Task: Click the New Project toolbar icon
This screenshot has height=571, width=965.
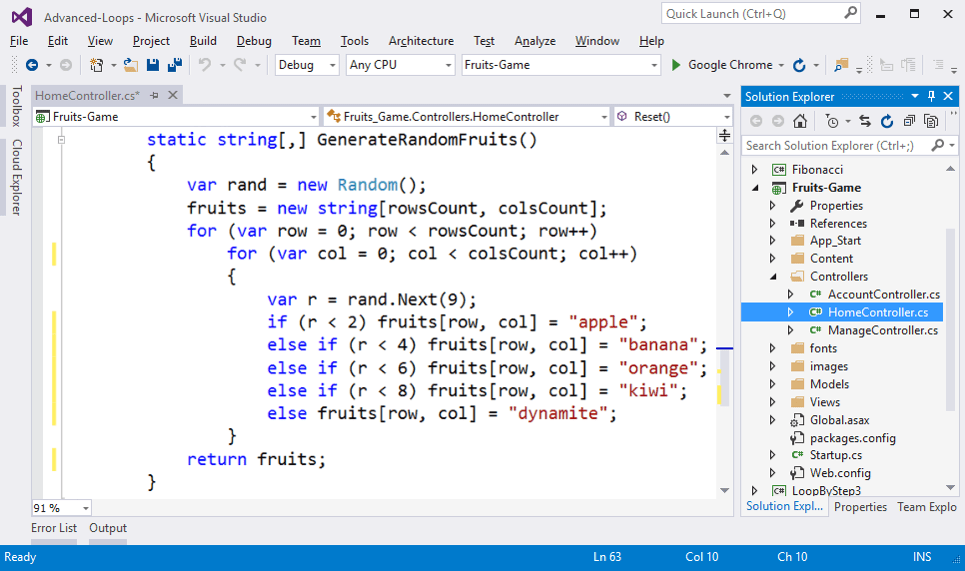Action: click(x=97, y=65)
